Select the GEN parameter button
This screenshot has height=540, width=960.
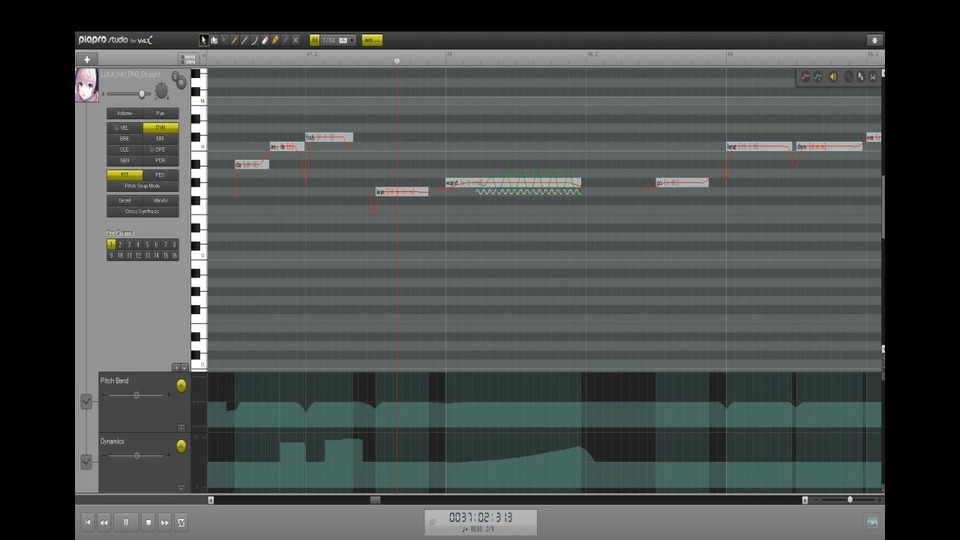tap(124, 160)
